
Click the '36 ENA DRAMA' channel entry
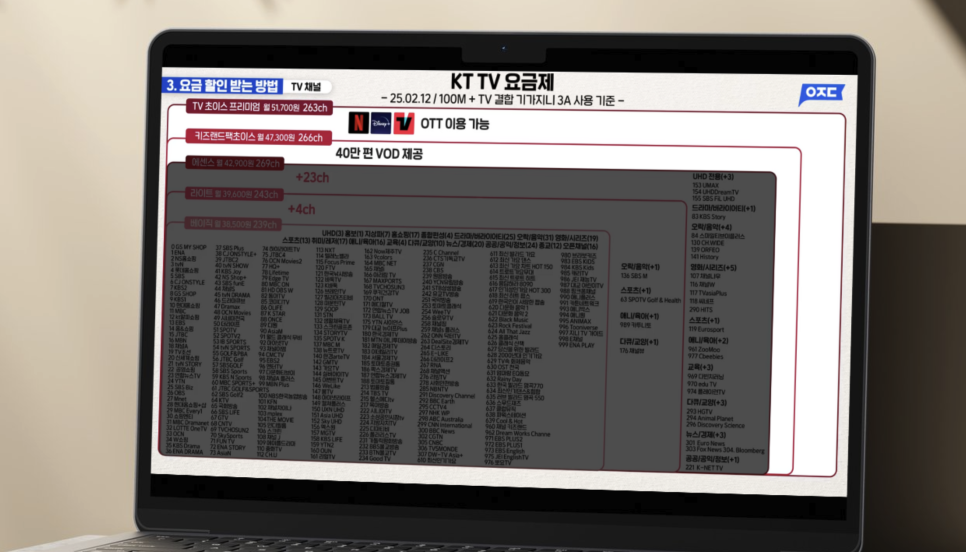(185, 452)
